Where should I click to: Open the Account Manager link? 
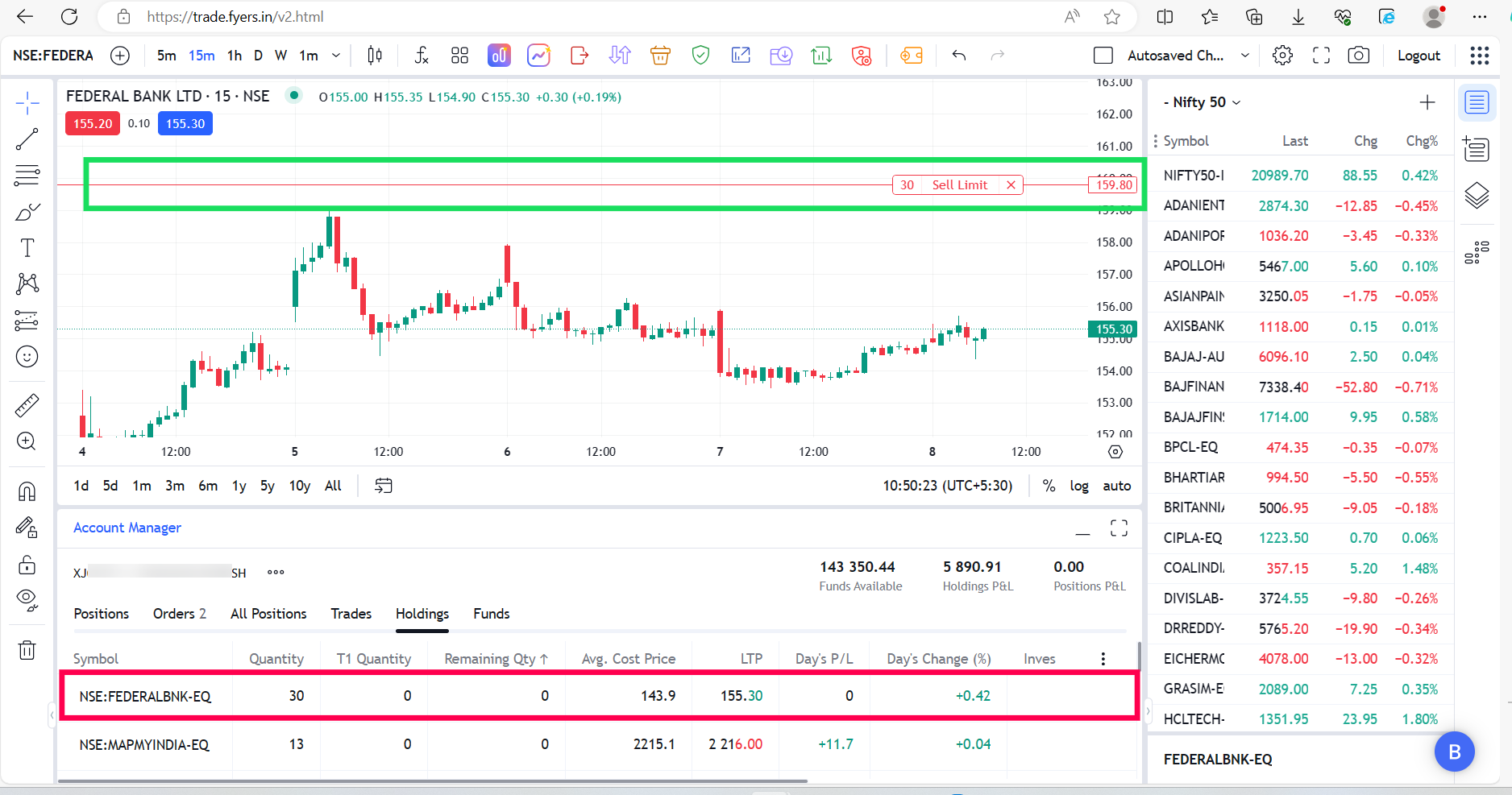tap(127, 528)
